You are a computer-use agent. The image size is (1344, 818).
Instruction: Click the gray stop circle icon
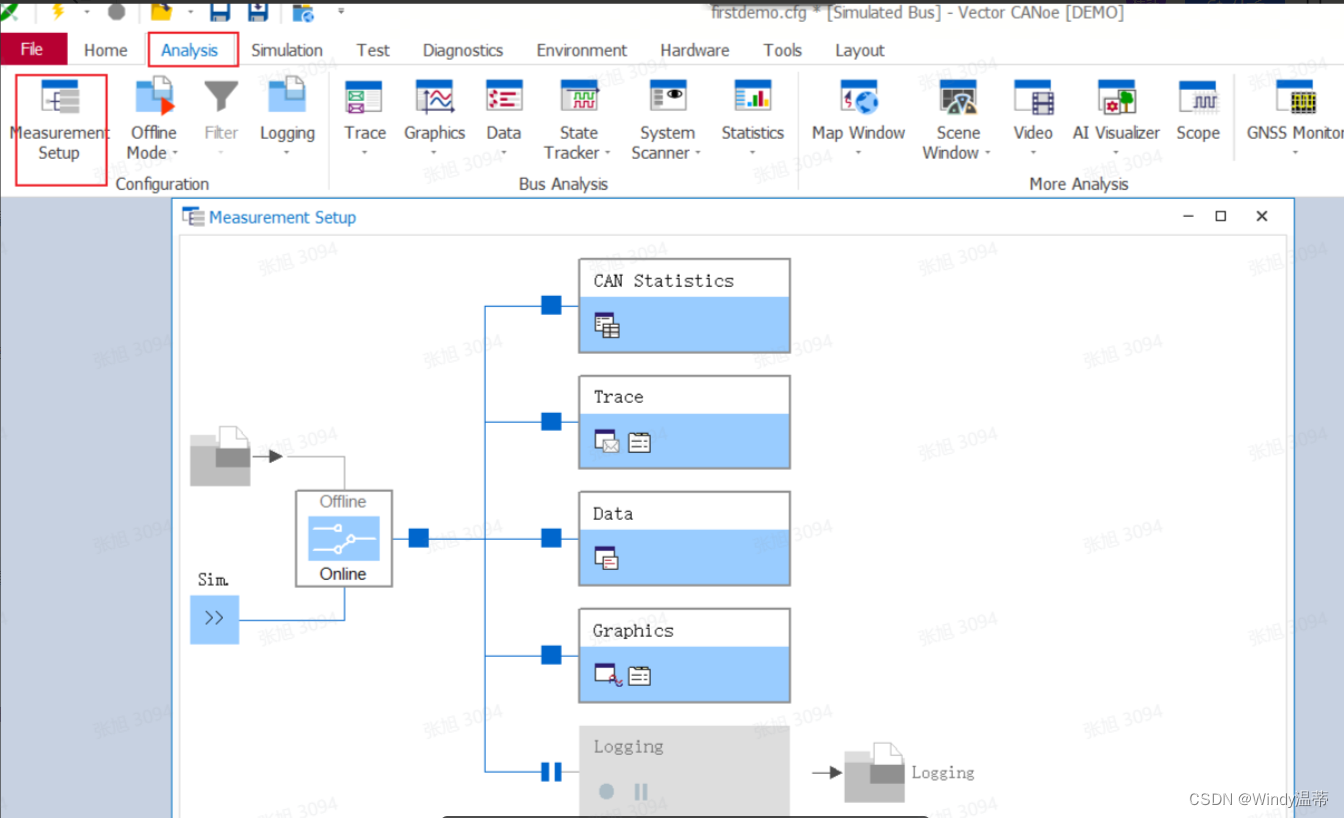pos(117,12)
